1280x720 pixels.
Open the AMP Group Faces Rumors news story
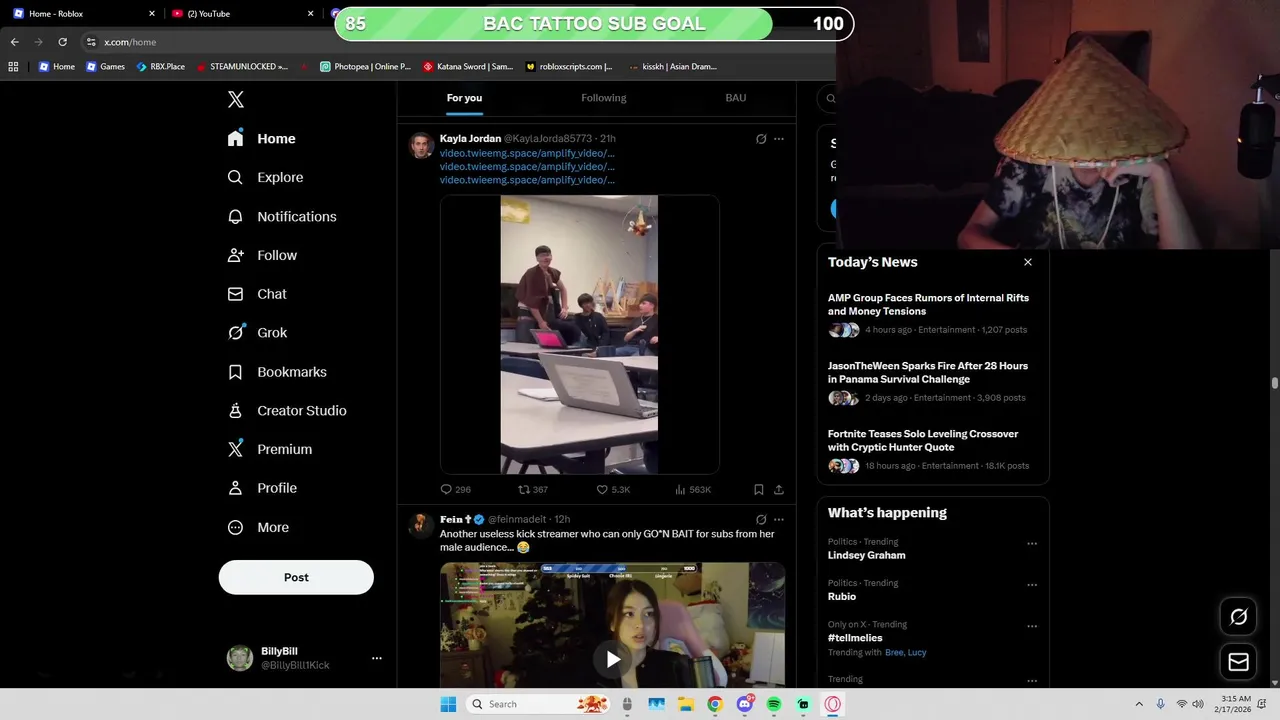928,304
